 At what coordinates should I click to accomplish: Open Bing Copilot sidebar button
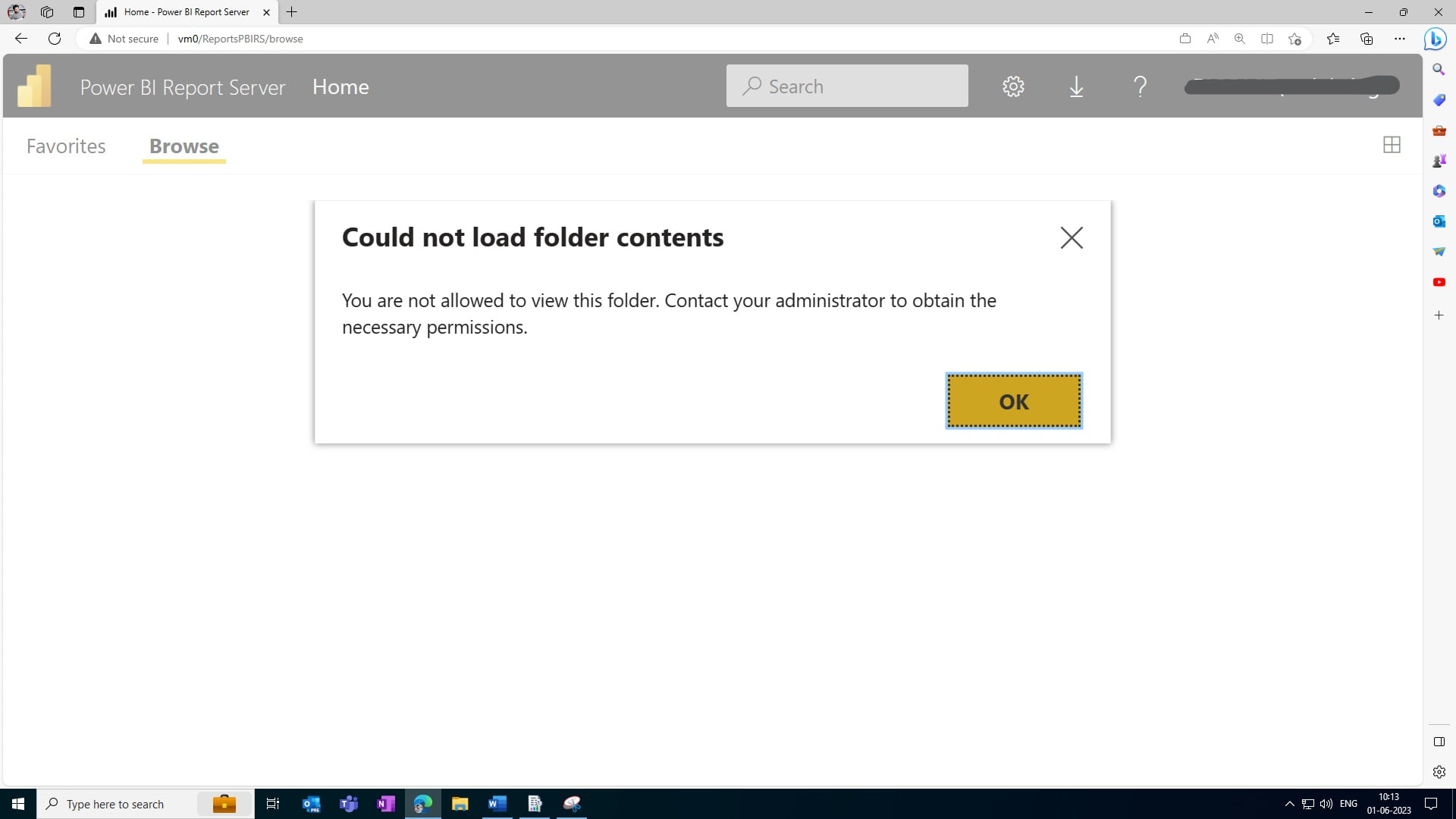click(x=1436, y=39)
